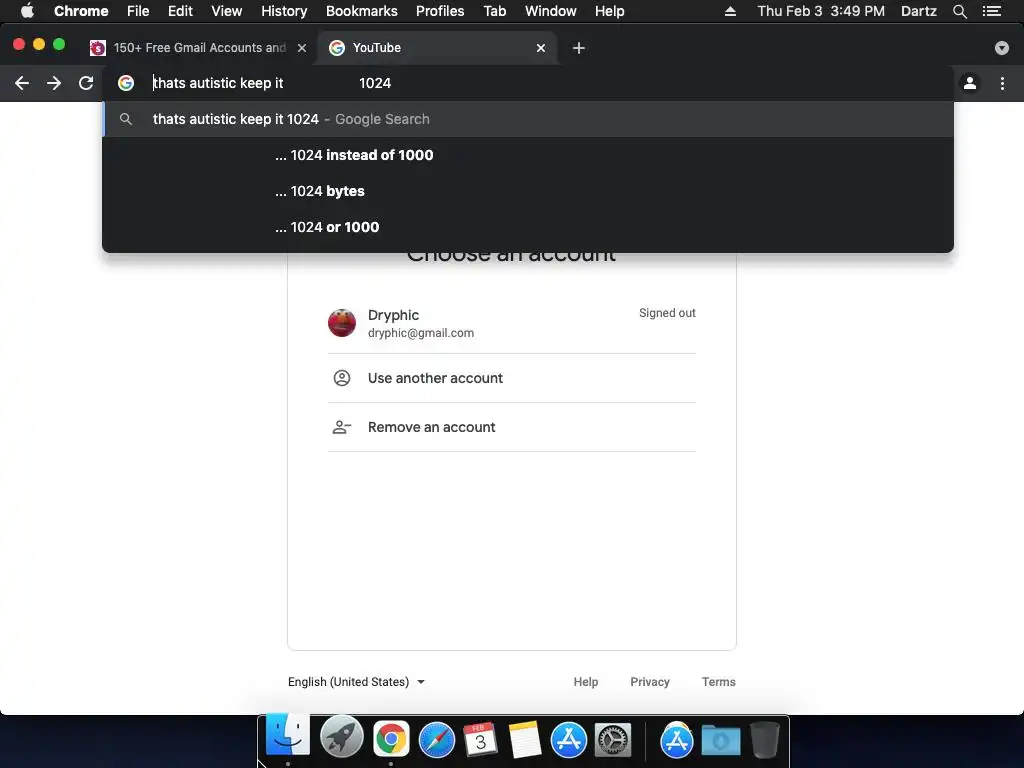The height and width of the screenshot is (768, 1024).
Task: Open the Privacy link
Action: [650, 682]
